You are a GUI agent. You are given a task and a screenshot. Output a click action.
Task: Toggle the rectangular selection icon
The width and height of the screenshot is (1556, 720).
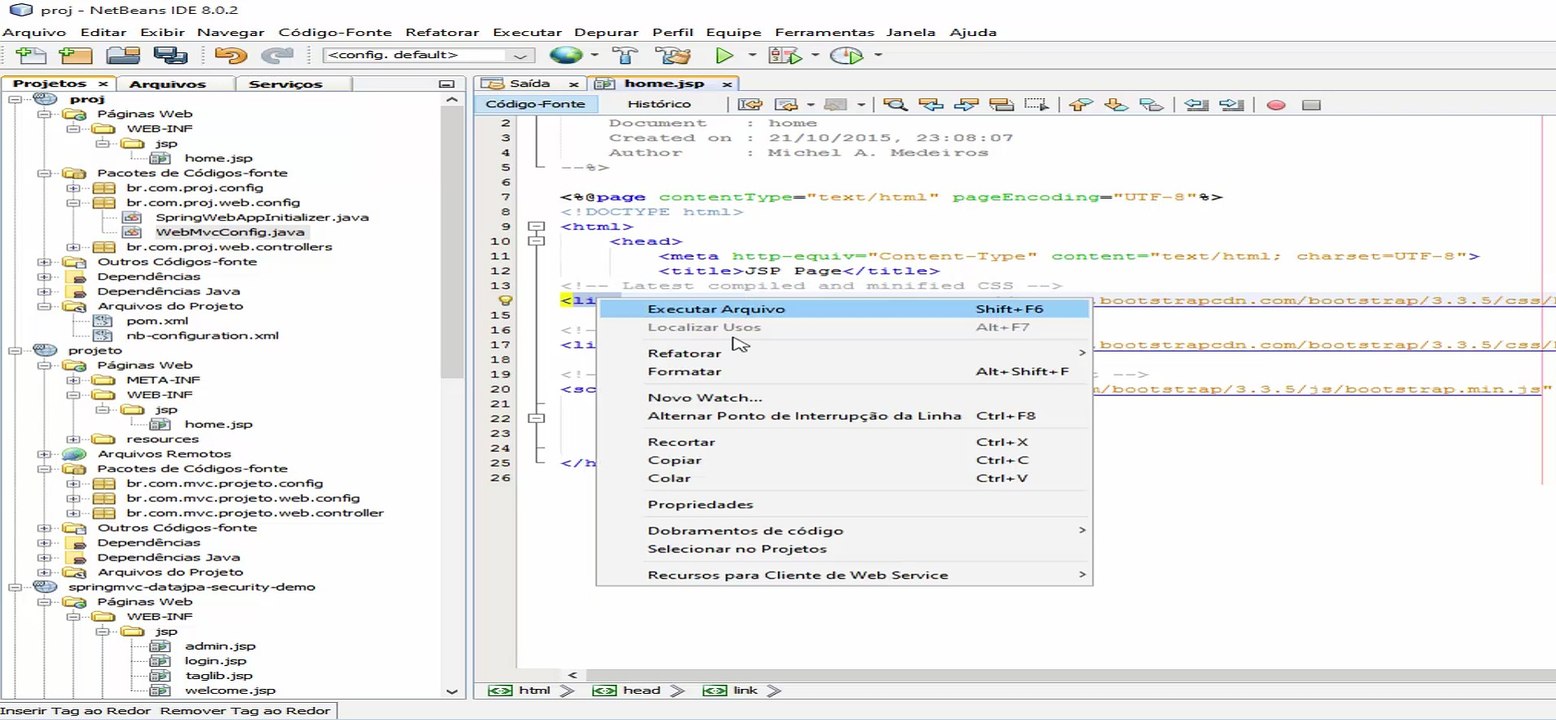coord(1036,104)
